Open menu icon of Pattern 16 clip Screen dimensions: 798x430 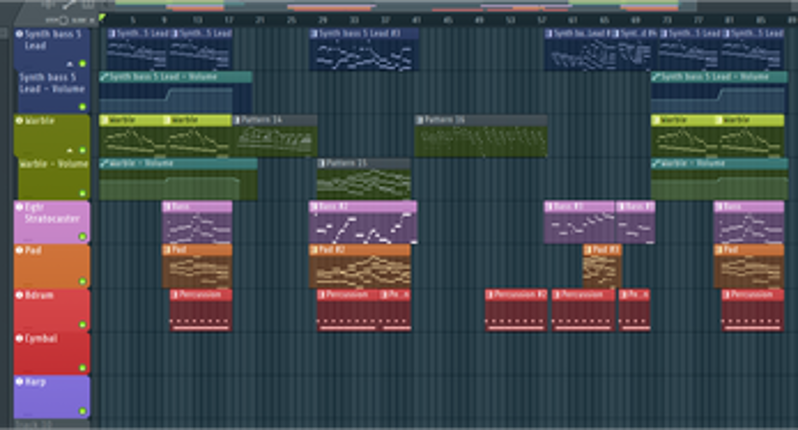[x=419, y=121]
